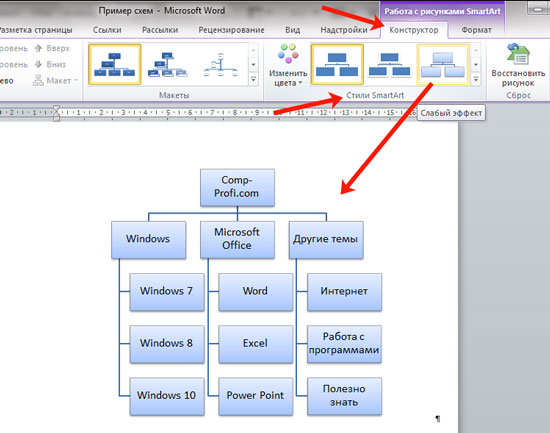
Task: Expand the Макеты gallery
Action: click(x=253, y=80)
